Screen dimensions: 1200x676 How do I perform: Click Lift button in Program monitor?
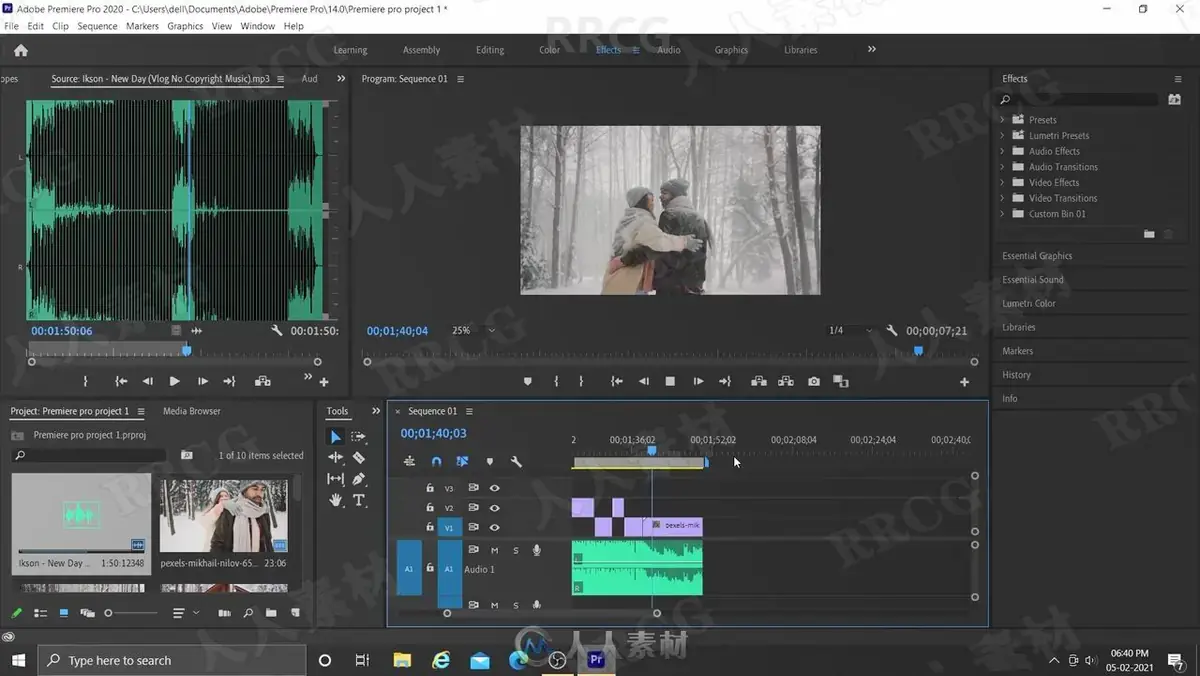759,381
